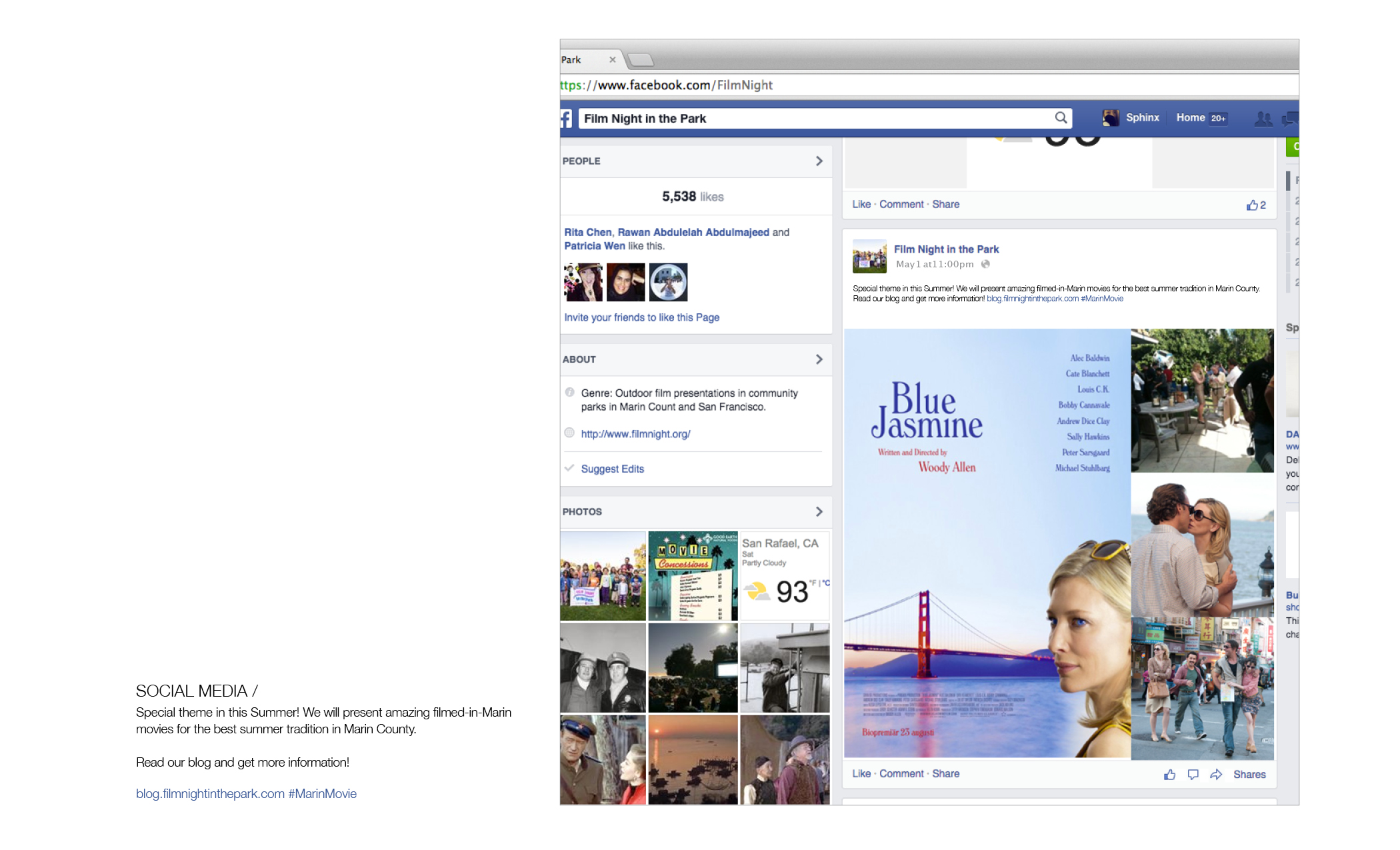The image size is (1400, 850).
Task: Click the 5,538 likes count
Action: click(x=693, y=197)
